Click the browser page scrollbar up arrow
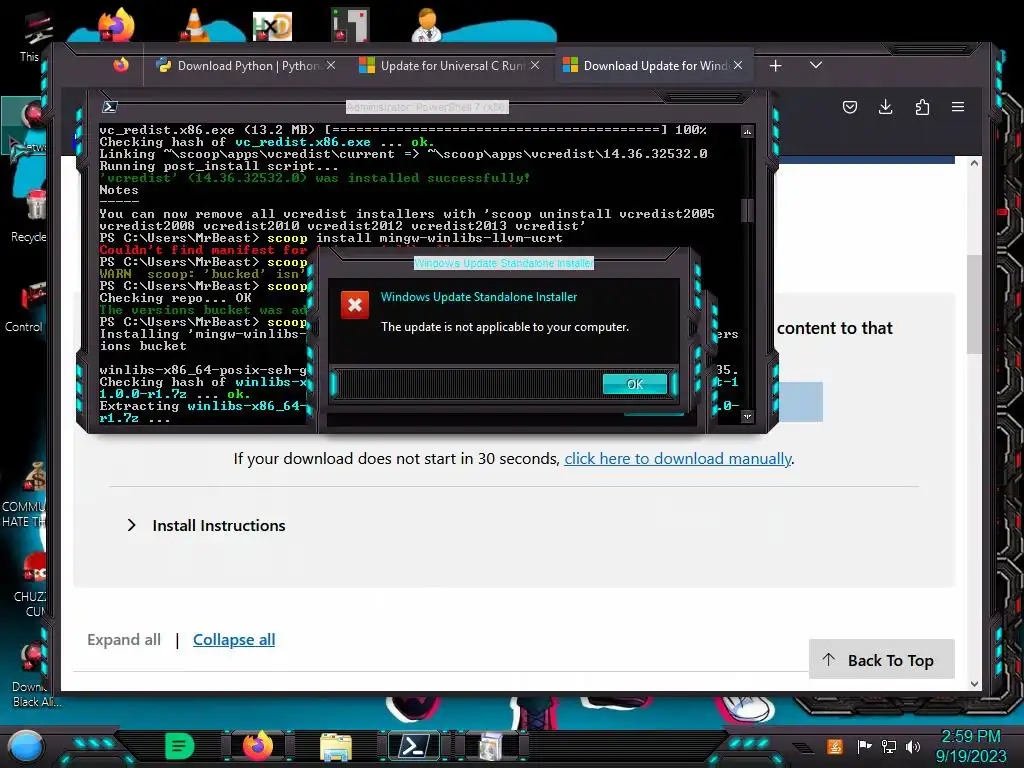The width and height of the screenshot is (1024, 768). [x=974, y=163]
